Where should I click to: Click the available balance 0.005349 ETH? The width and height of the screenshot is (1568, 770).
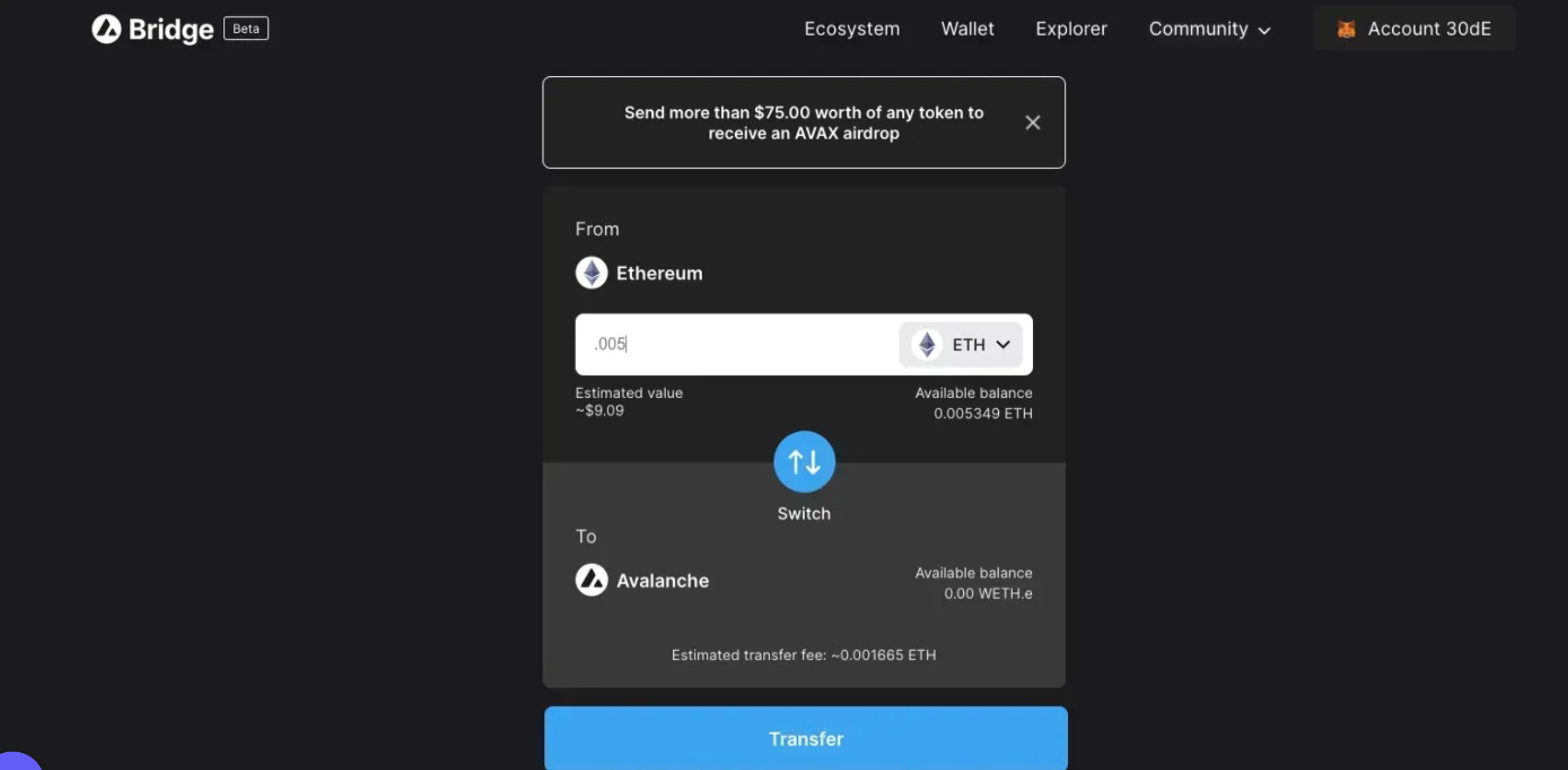(982, 414)
